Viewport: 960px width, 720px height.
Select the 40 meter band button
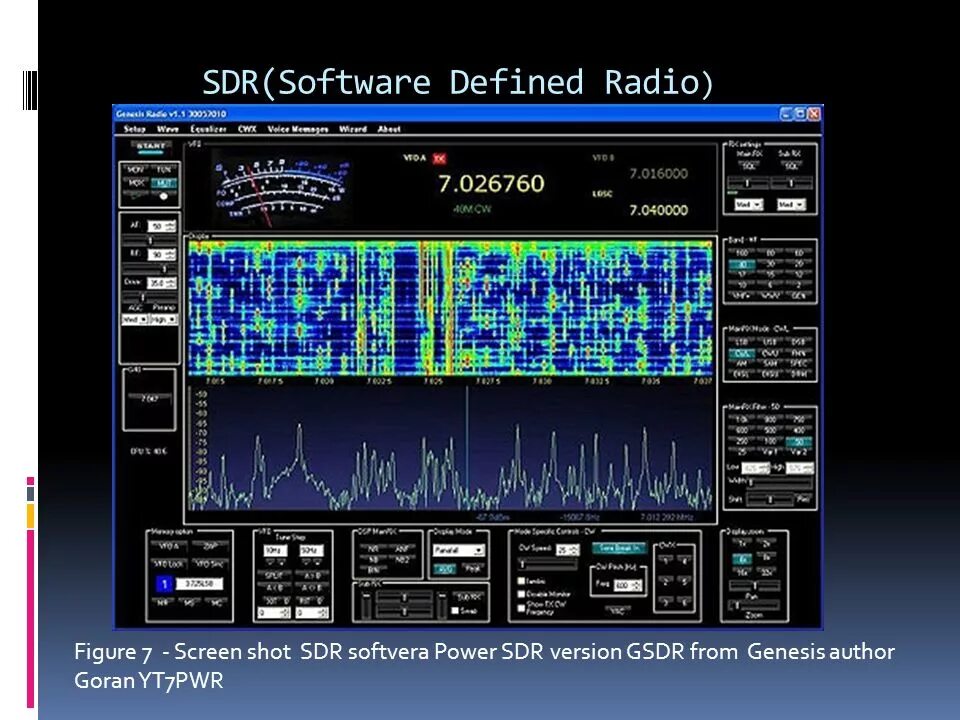pyautogui.click(x=742, y=264)
